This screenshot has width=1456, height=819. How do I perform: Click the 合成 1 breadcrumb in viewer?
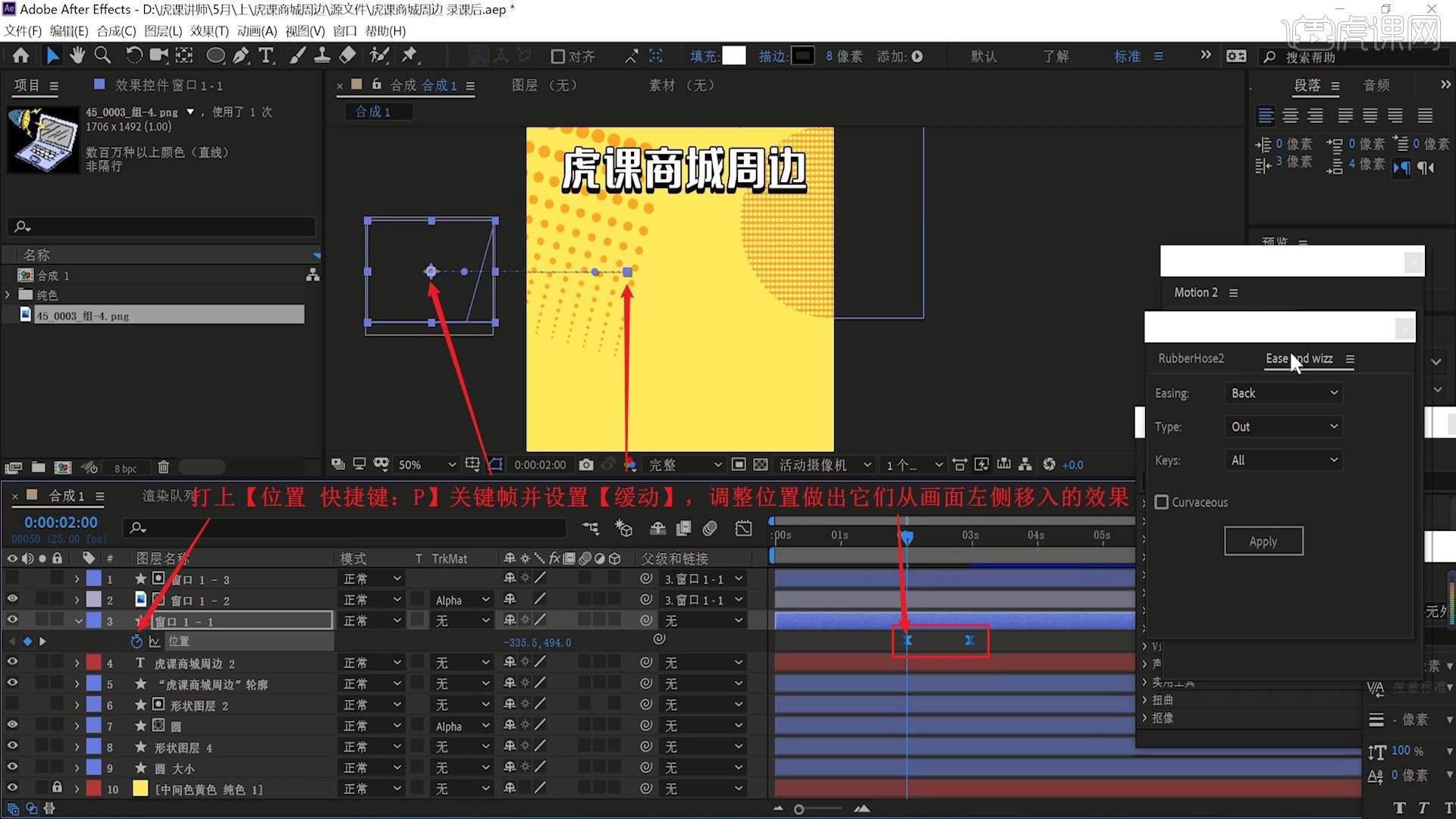pyautogui.click(x=374, y=111)
